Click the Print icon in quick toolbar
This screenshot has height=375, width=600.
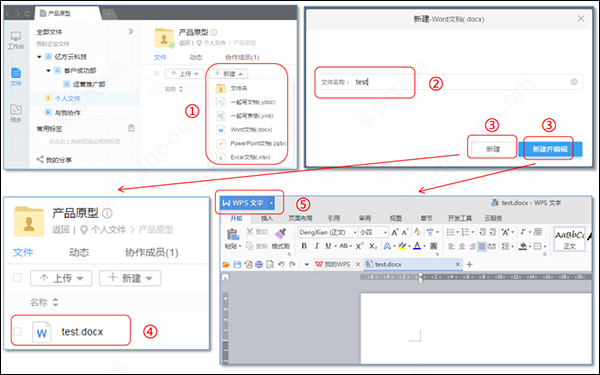[259, 264]
